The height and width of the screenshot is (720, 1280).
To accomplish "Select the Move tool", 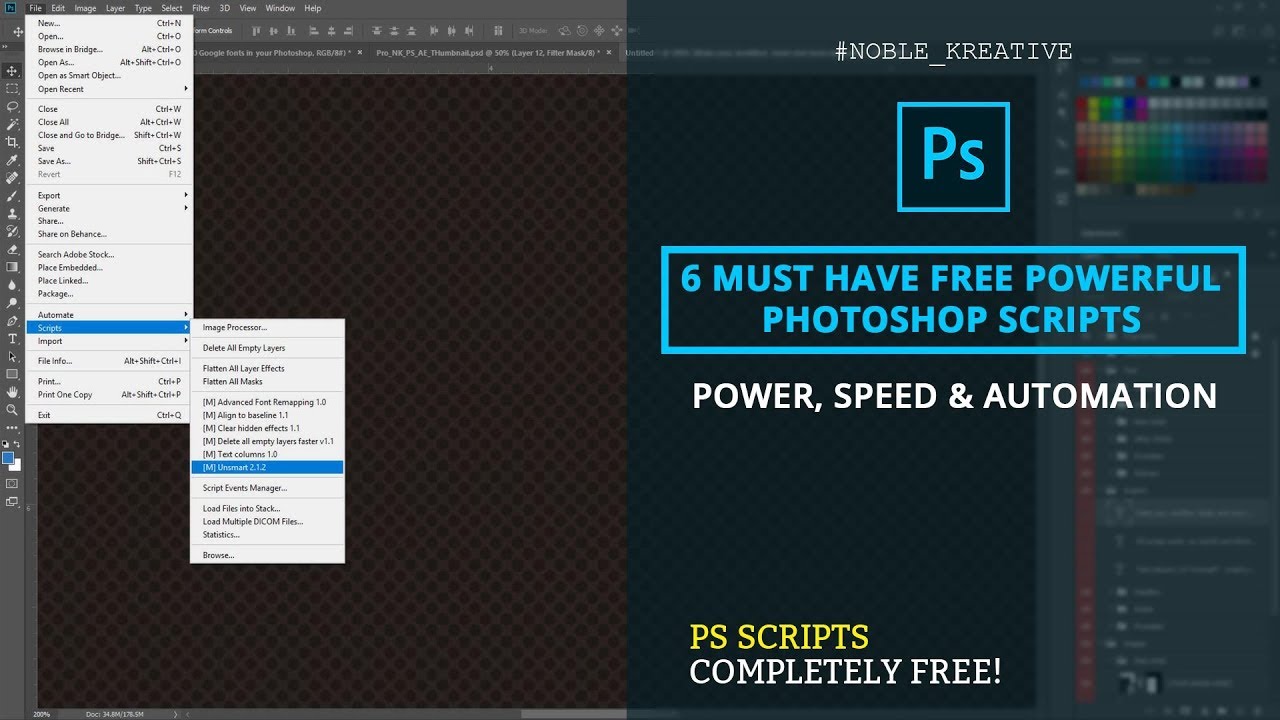I will tap(12, 71).
